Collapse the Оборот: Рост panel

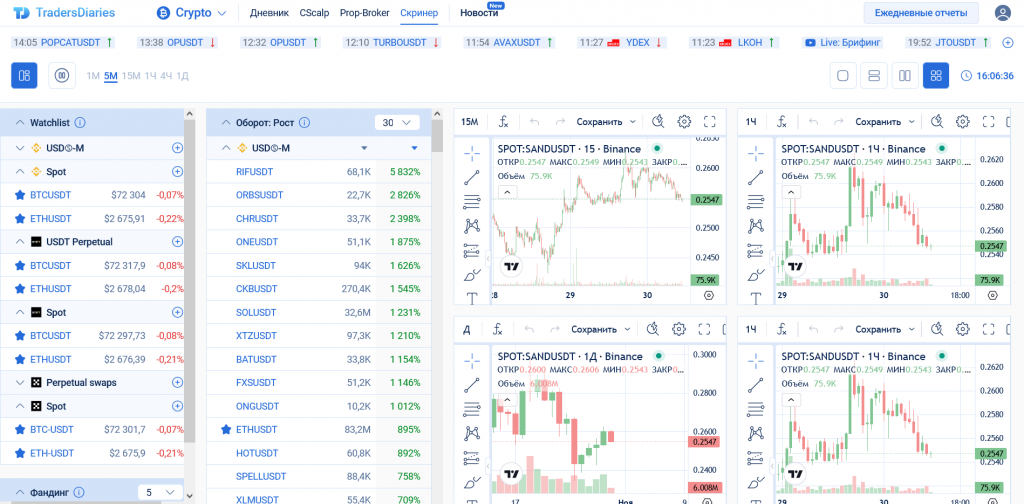[x=227, y=122]
